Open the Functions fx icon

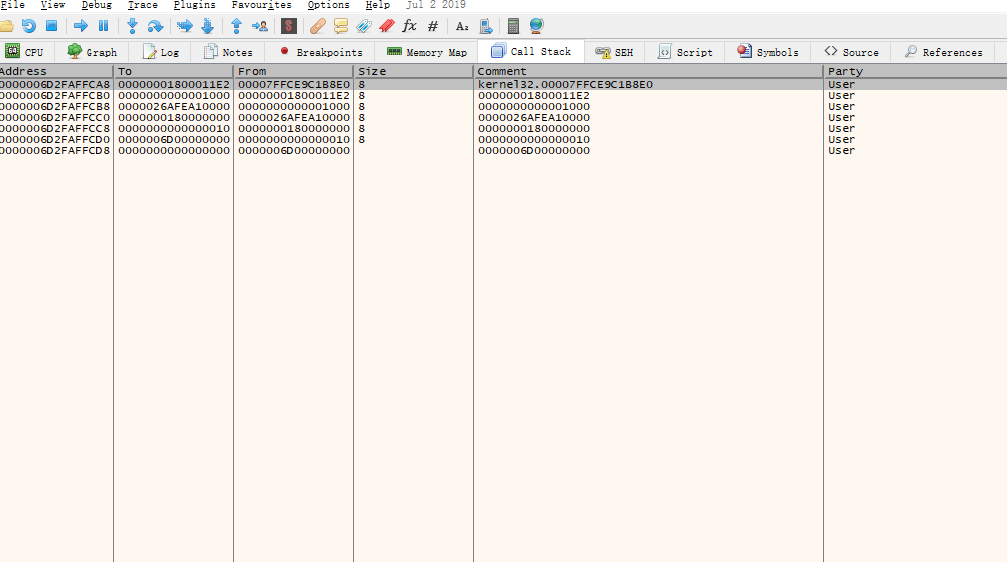pos(409,26)
